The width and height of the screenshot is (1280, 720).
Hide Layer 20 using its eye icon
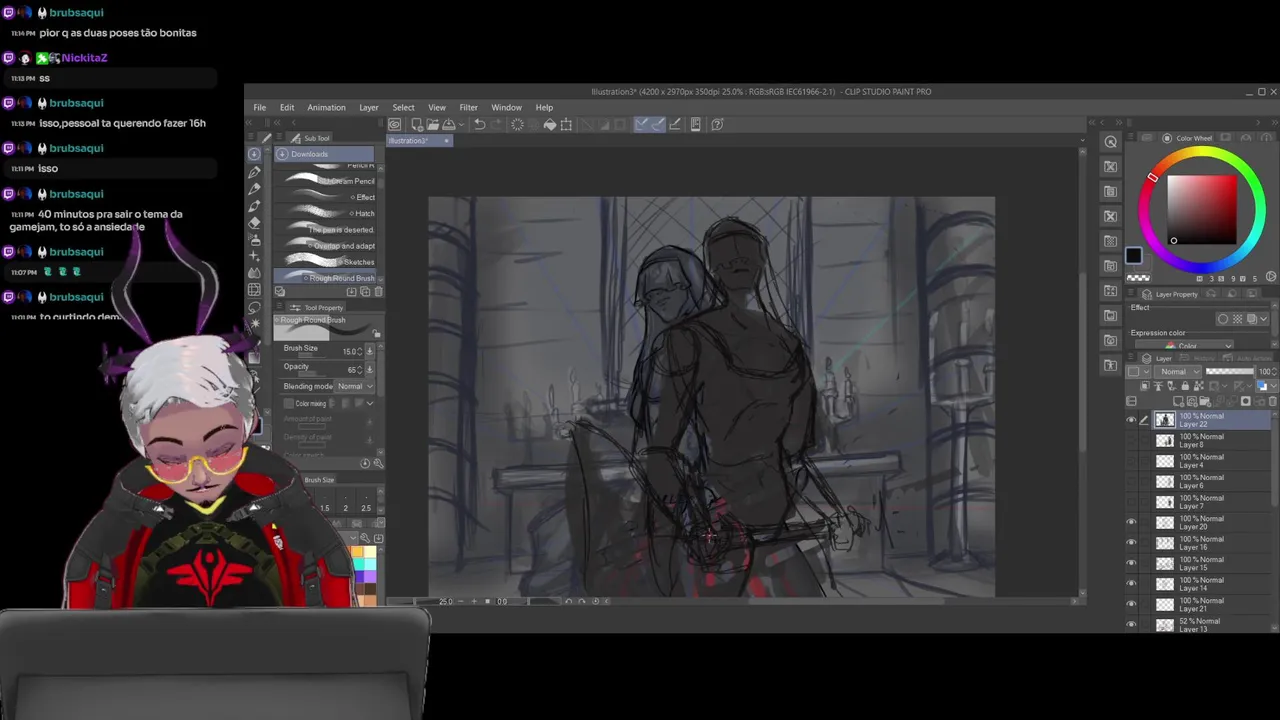(x=1131, y=522)
